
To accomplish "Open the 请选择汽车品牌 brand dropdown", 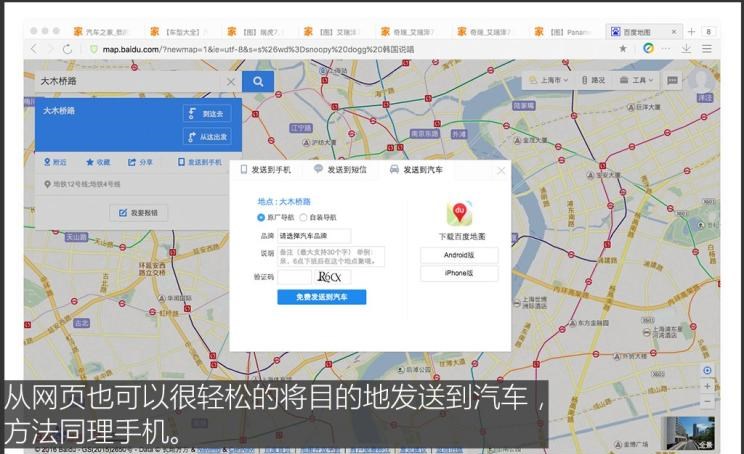I will click(314, 236).
